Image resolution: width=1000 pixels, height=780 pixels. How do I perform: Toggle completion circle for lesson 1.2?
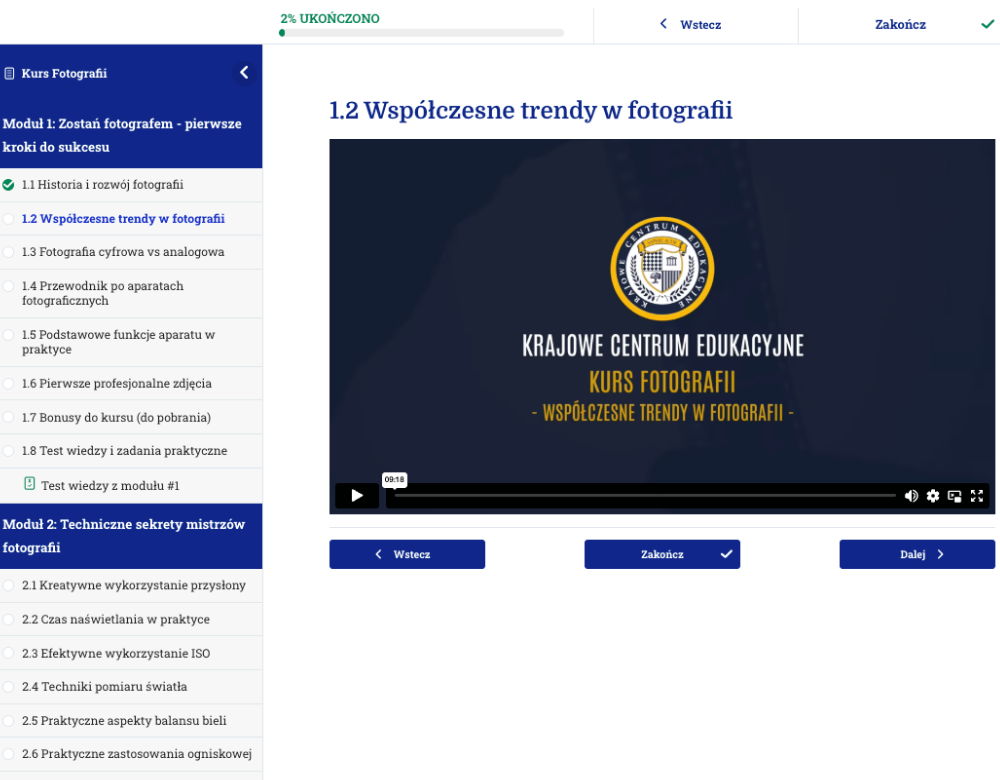(x=8, y=219)
